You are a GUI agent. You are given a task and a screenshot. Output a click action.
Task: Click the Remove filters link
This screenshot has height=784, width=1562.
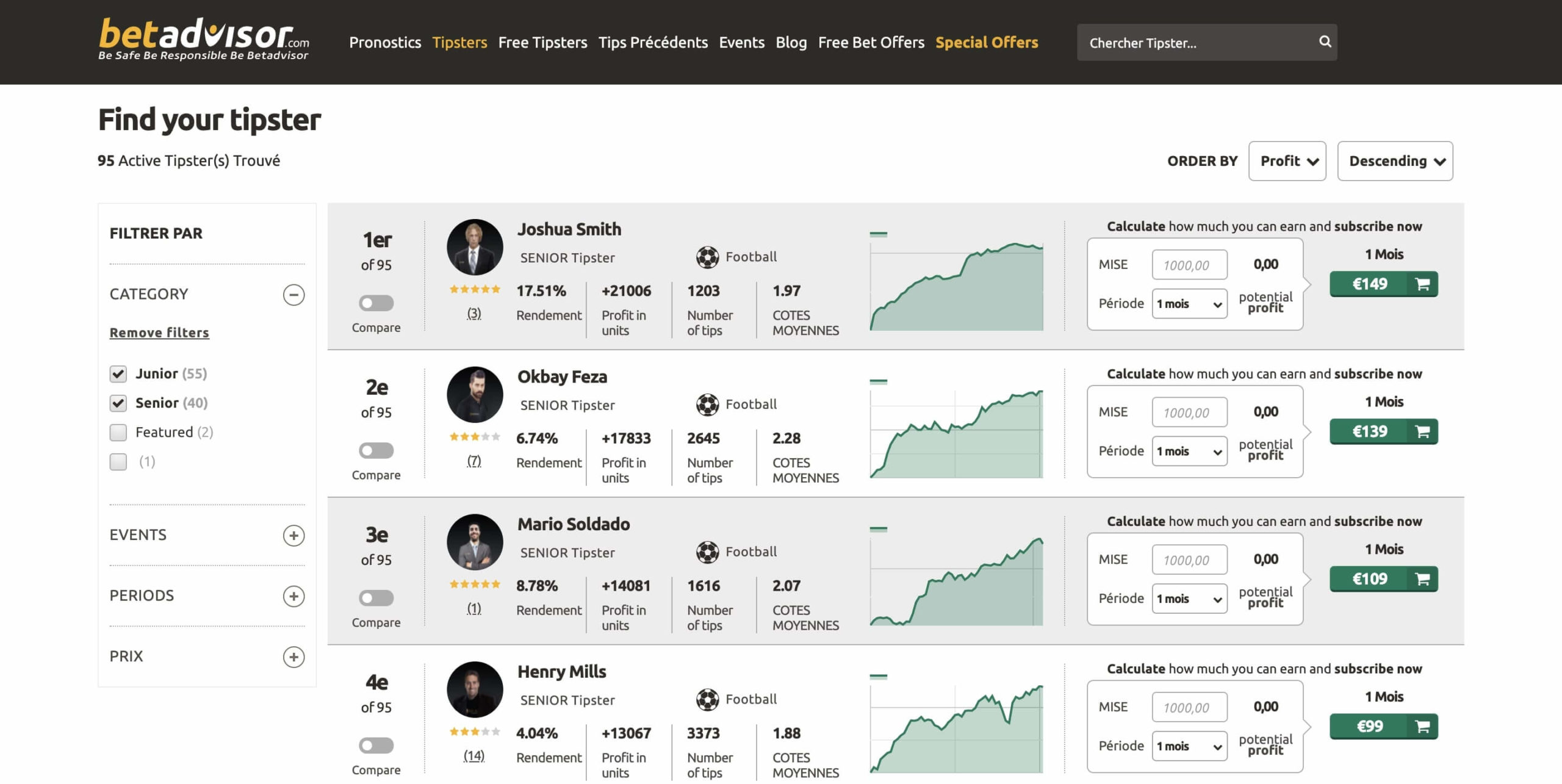(x=159, y=333)
